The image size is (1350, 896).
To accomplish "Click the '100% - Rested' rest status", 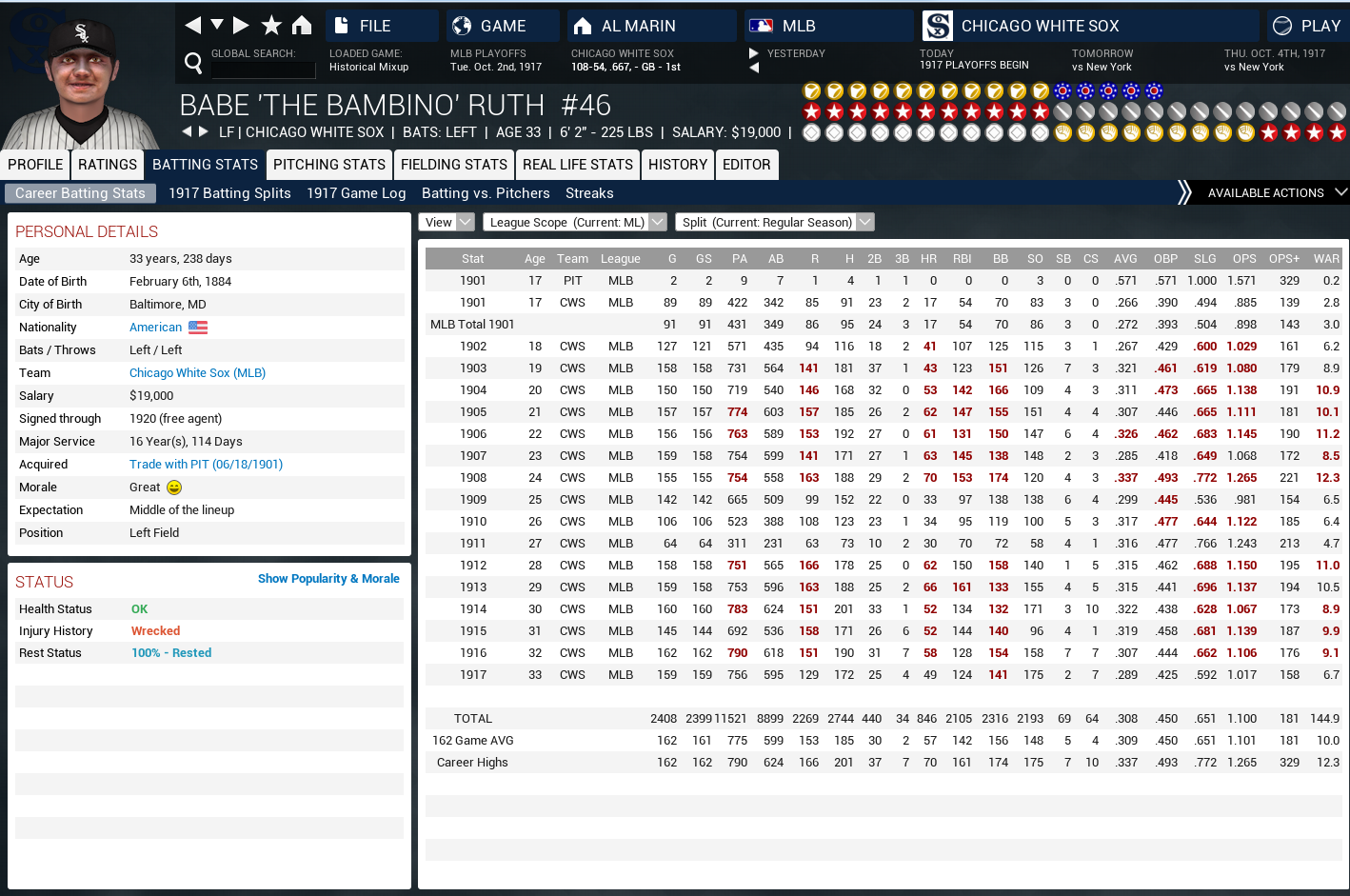I will tap(171, 653).
